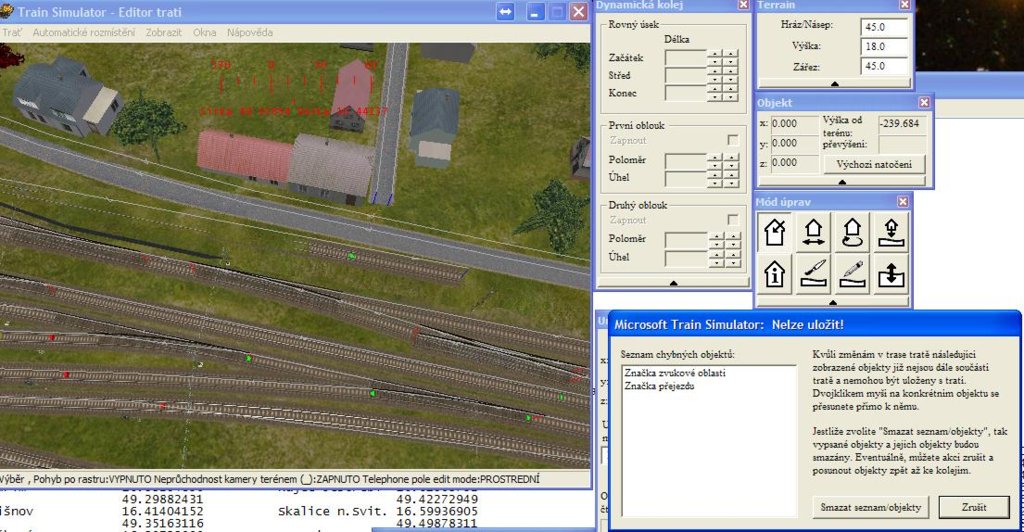Click the coordinate value 16.41404152 in the background window
1024x532 pixels.
pyautogui.click(x=163, y=511)
